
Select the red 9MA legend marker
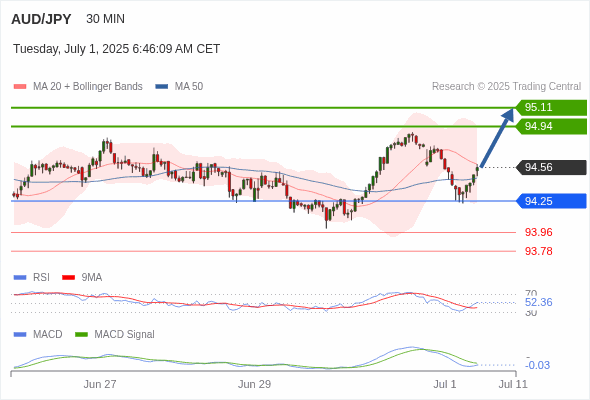click(68, 278)
